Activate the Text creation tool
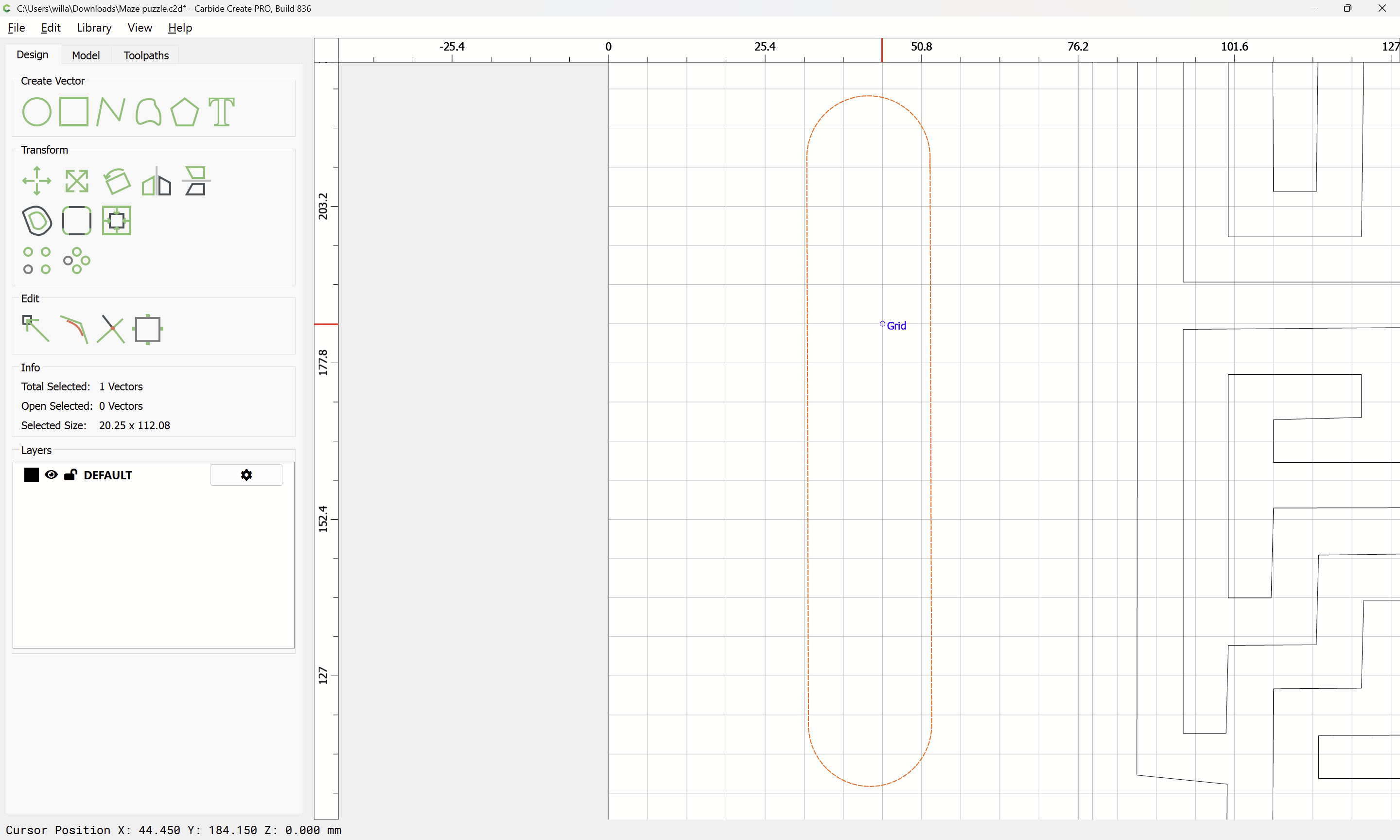1400x840 pixels. (221, 111)
